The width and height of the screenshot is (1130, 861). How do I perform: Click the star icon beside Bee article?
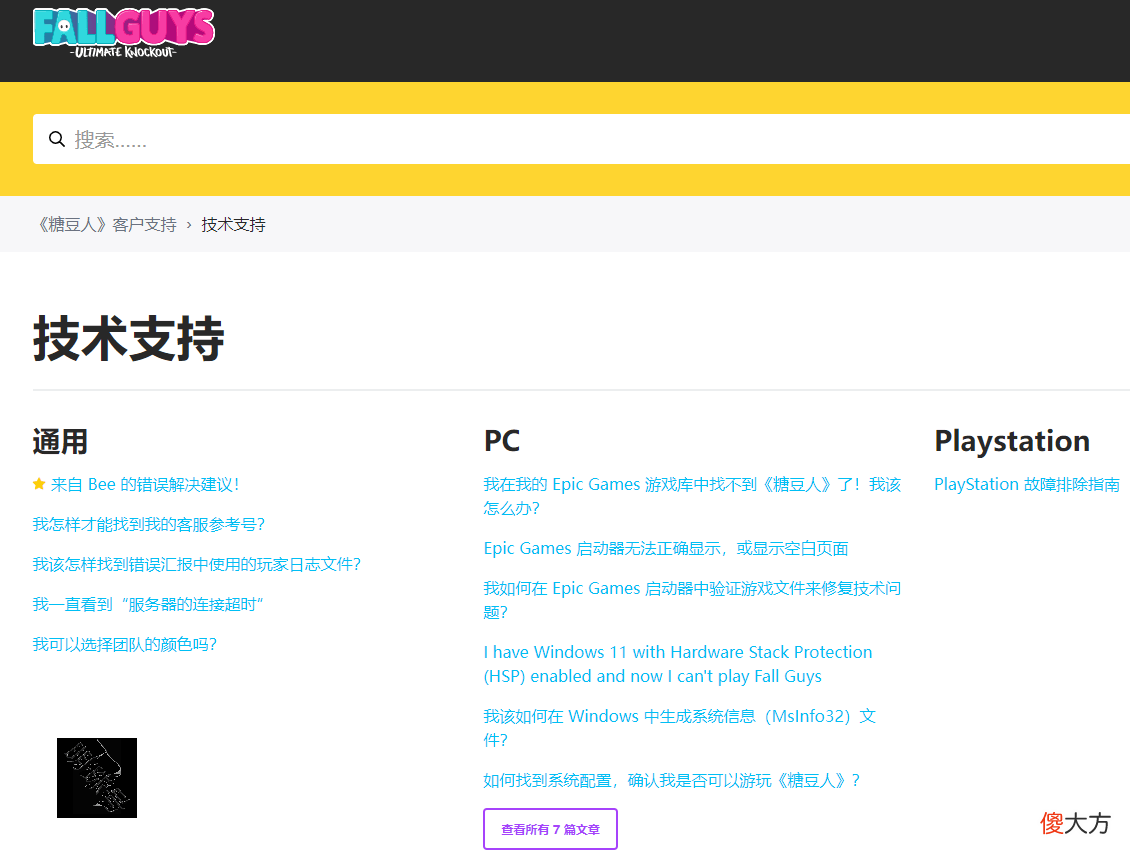coord(39,484)
